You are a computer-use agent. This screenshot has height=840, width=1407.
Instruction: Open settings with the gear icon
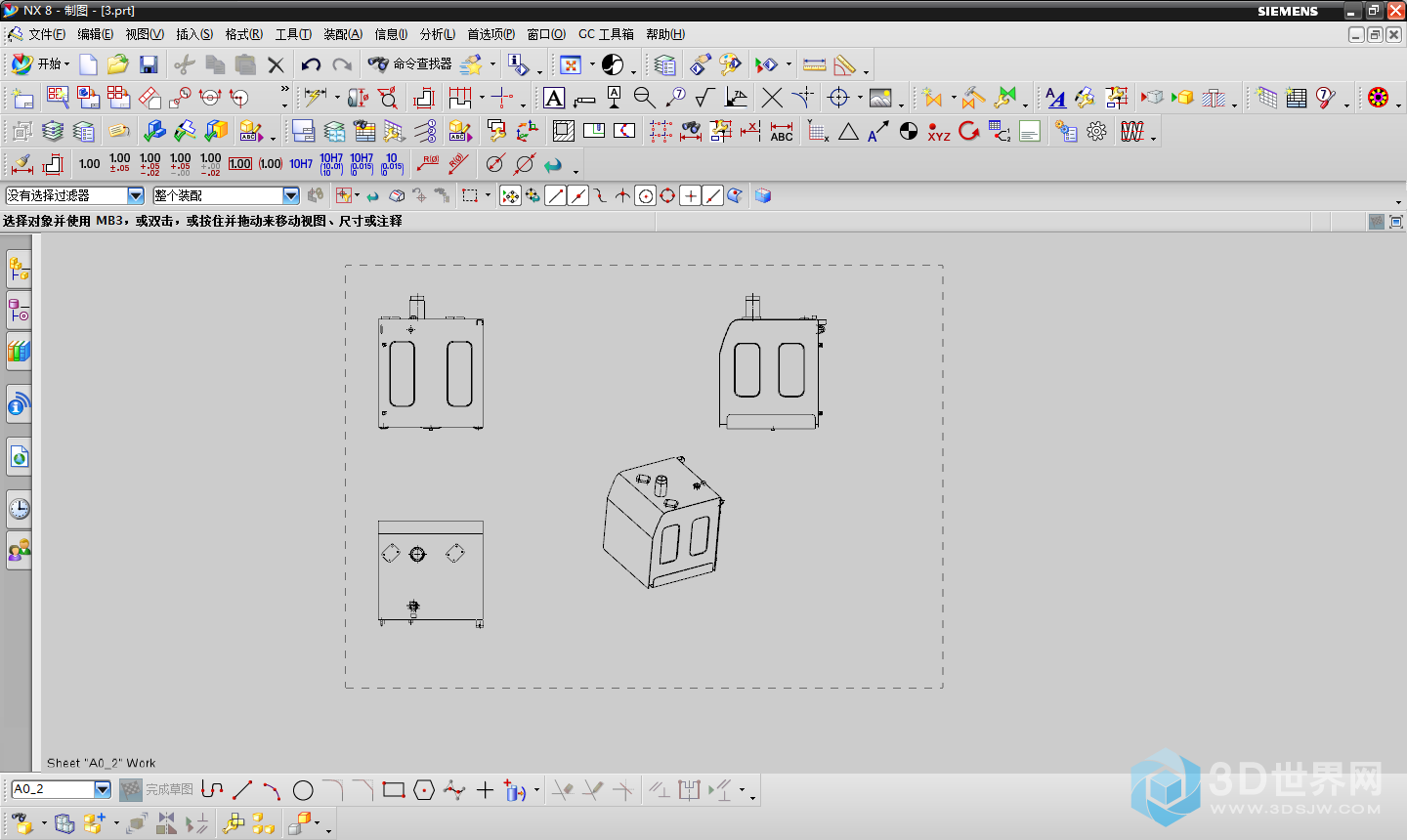[1097, 131]
